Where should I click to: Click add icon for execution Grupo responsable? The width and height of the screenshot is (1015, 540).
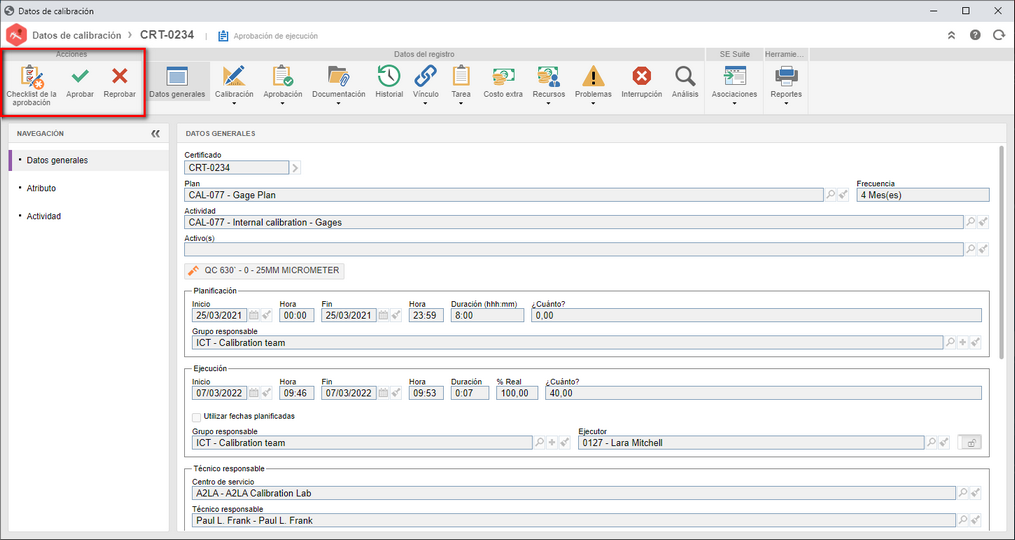[x=552, y=443]
